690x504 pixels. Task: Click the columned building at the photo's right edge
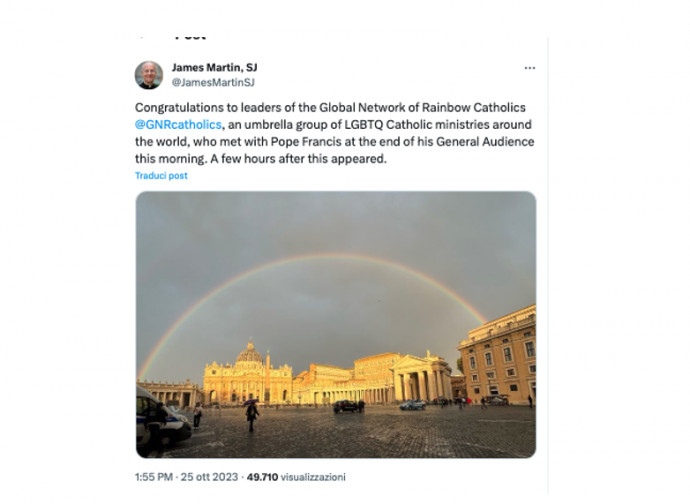click(x=498, y=355)
